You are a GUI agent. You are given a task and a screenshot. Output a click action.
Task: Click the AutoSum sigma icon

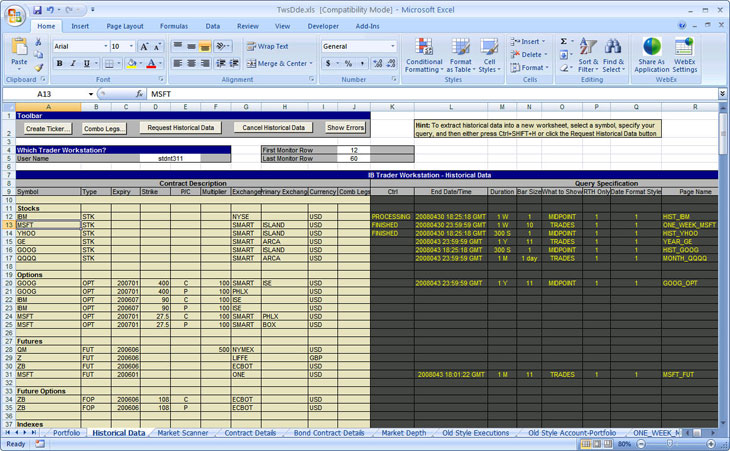point(564,41)
